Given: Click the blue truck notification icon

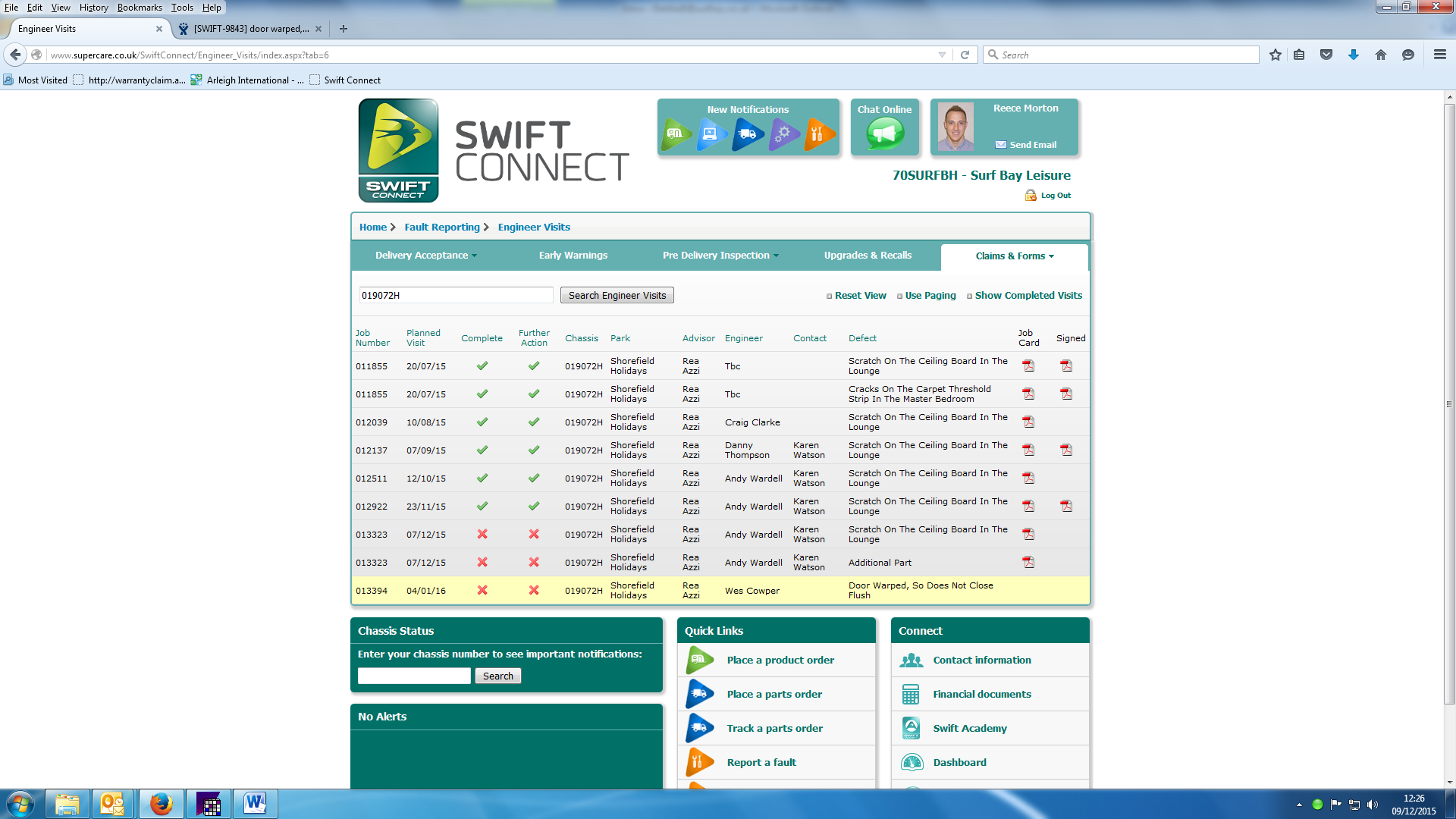Looking at the screenshot, I should (747, 134).
